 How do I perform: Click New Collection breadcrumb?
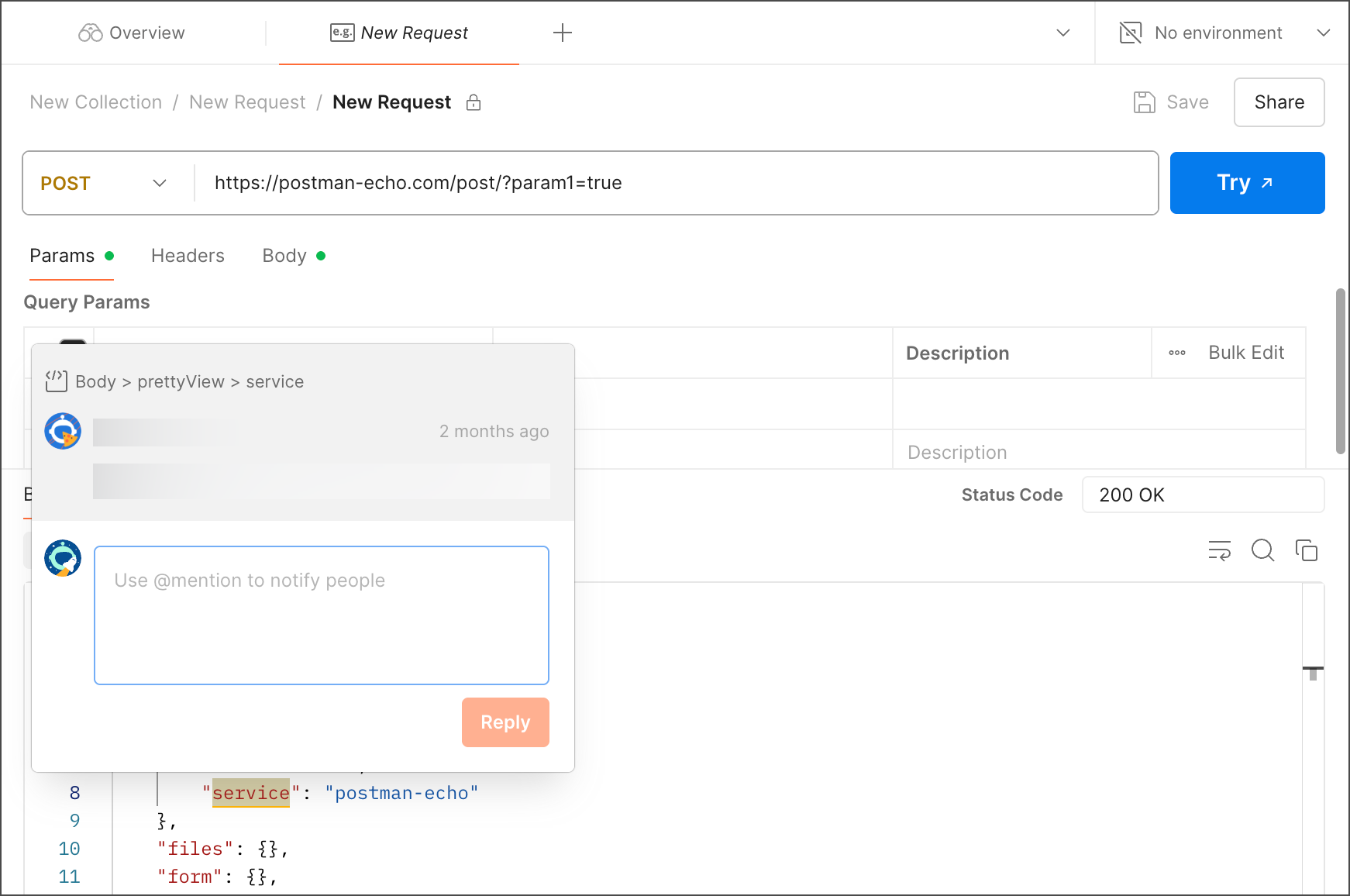(x=96, y=102)
